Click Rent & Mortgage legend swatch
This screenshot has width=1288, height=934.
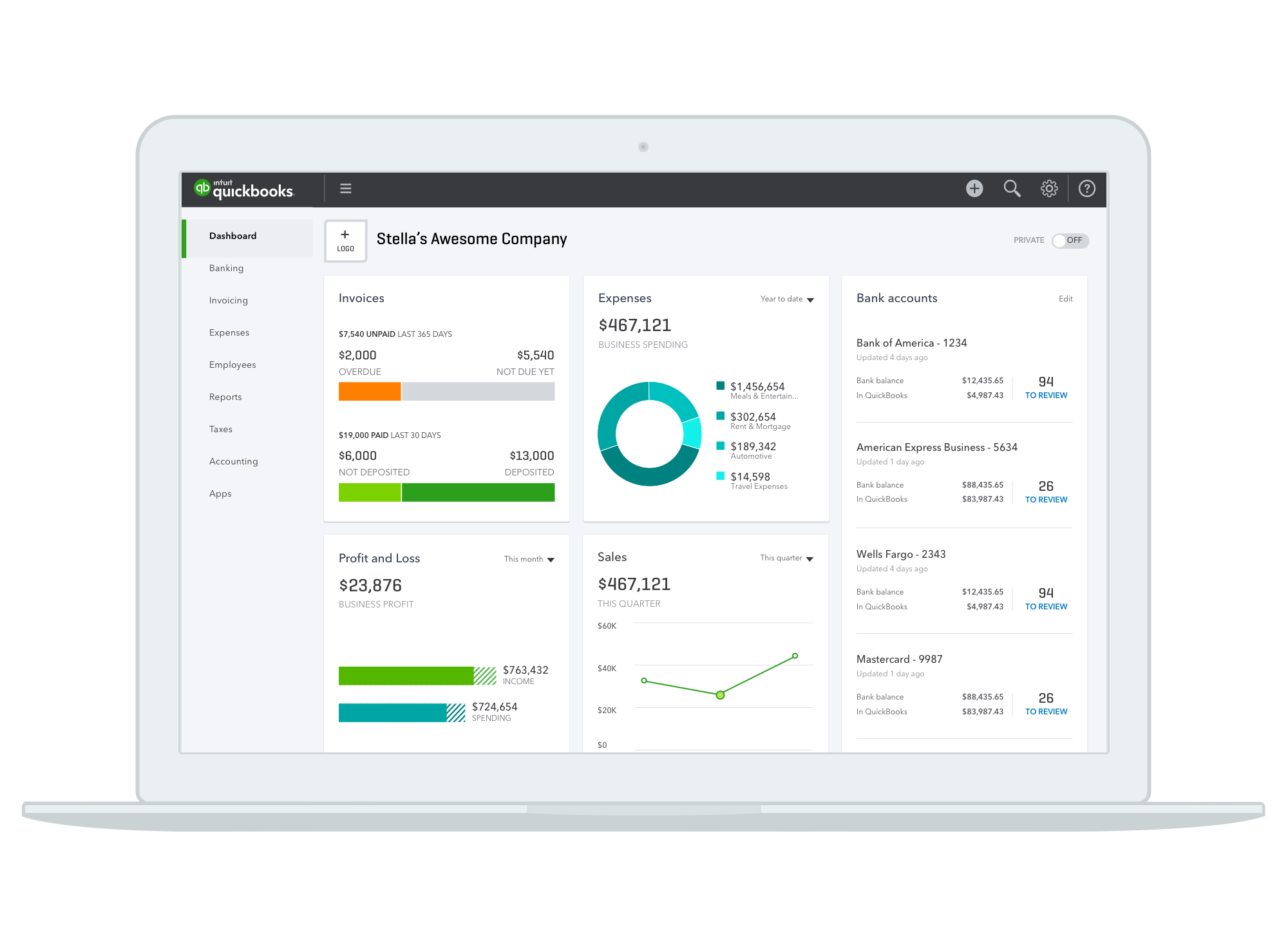point(721,415)
